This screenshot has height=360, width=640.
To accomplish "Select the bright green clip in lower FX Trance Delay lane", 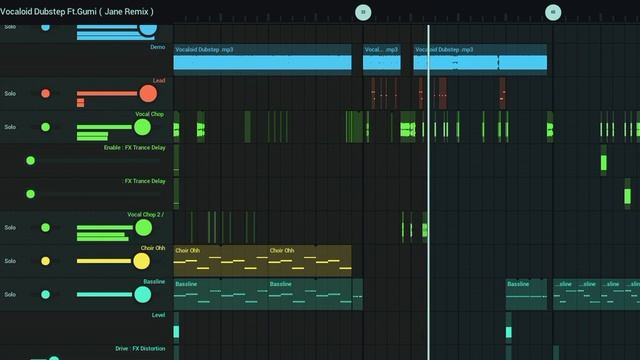I will pos(628,194).
